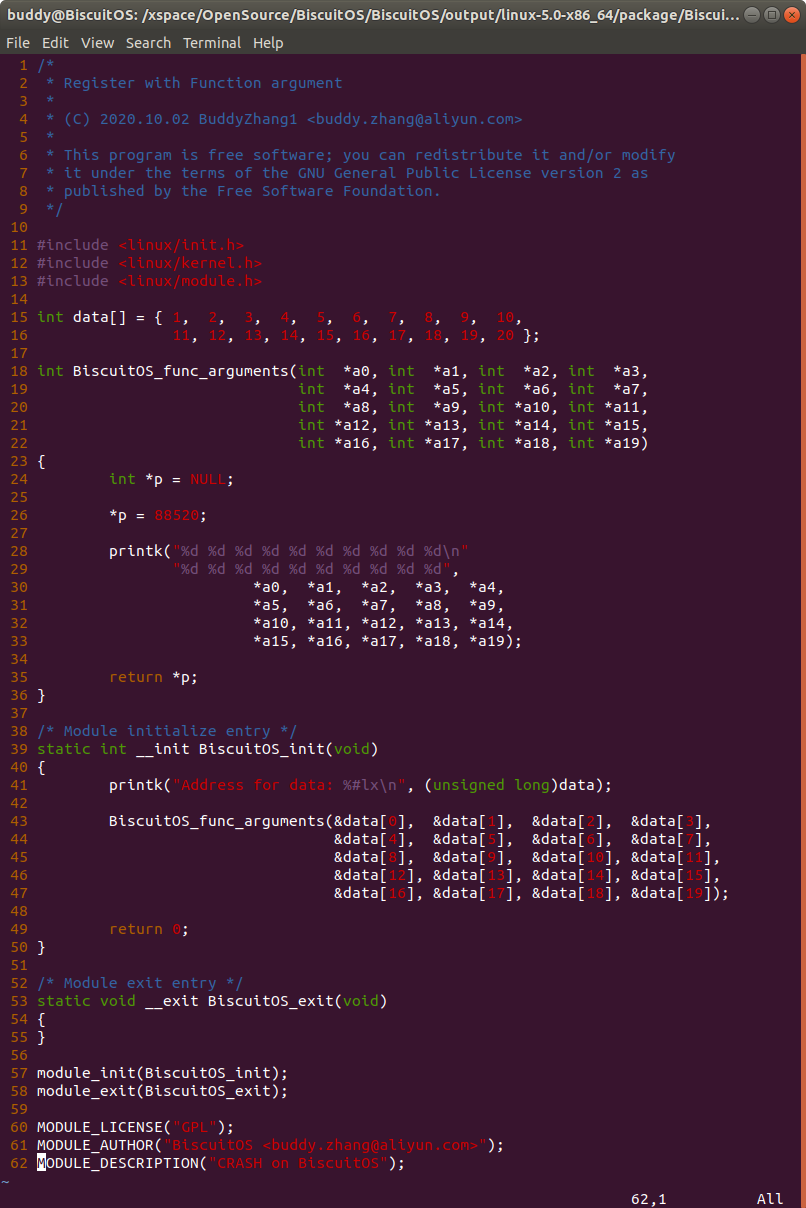This screenshot has width=806, height=1208.
Task: Open the Terminal menu
Action: 212,43
